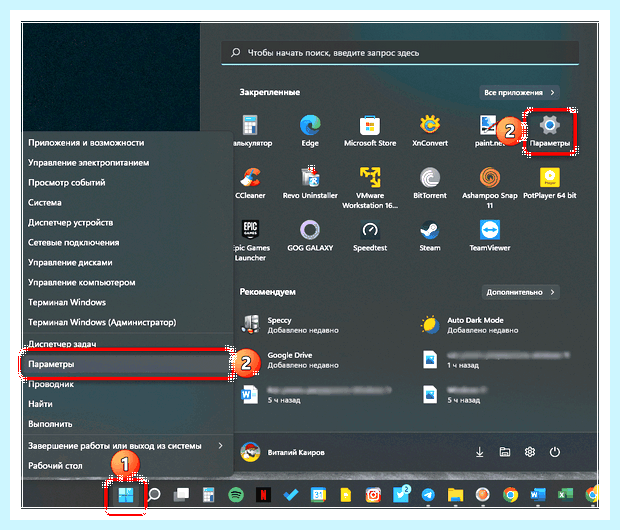Viewport: 620px width, 530px height.
Task: Open Task View in the taskbar
Action: click(181, 494)
